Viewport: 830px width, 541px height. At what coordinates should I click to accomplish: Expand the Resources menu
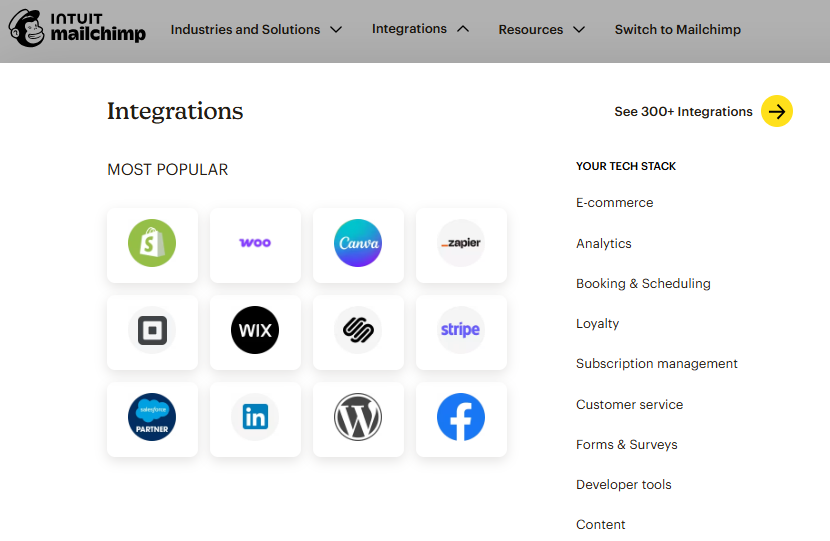(x=542, y=30)
